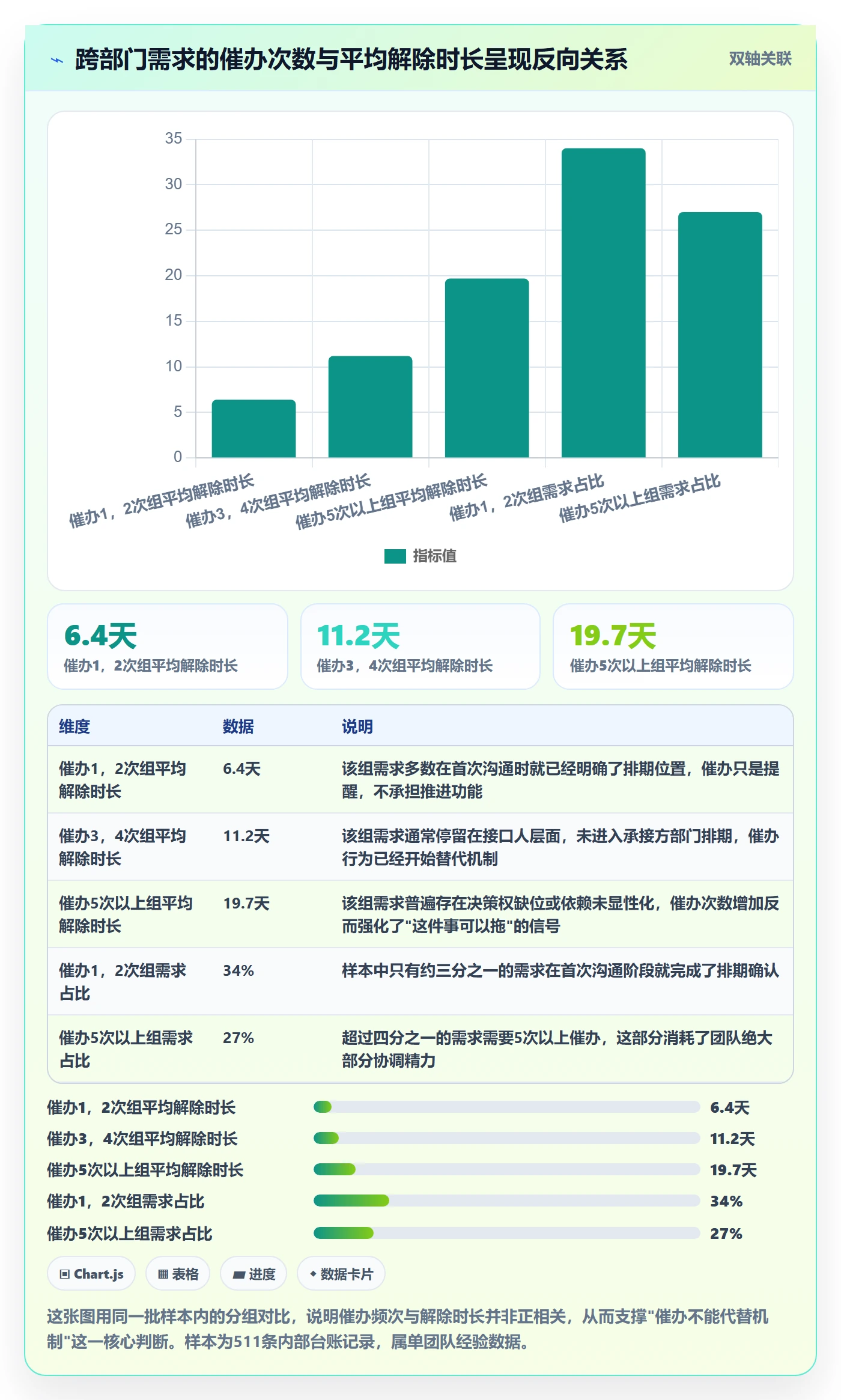Click the 数据卡片 tag chip

pos(341,1273)
